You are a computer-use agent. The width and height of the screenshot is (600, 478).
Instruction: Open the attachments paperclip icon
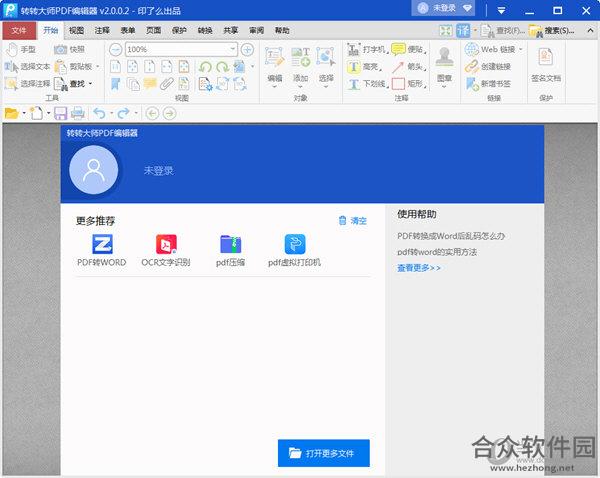click(167, 83)
